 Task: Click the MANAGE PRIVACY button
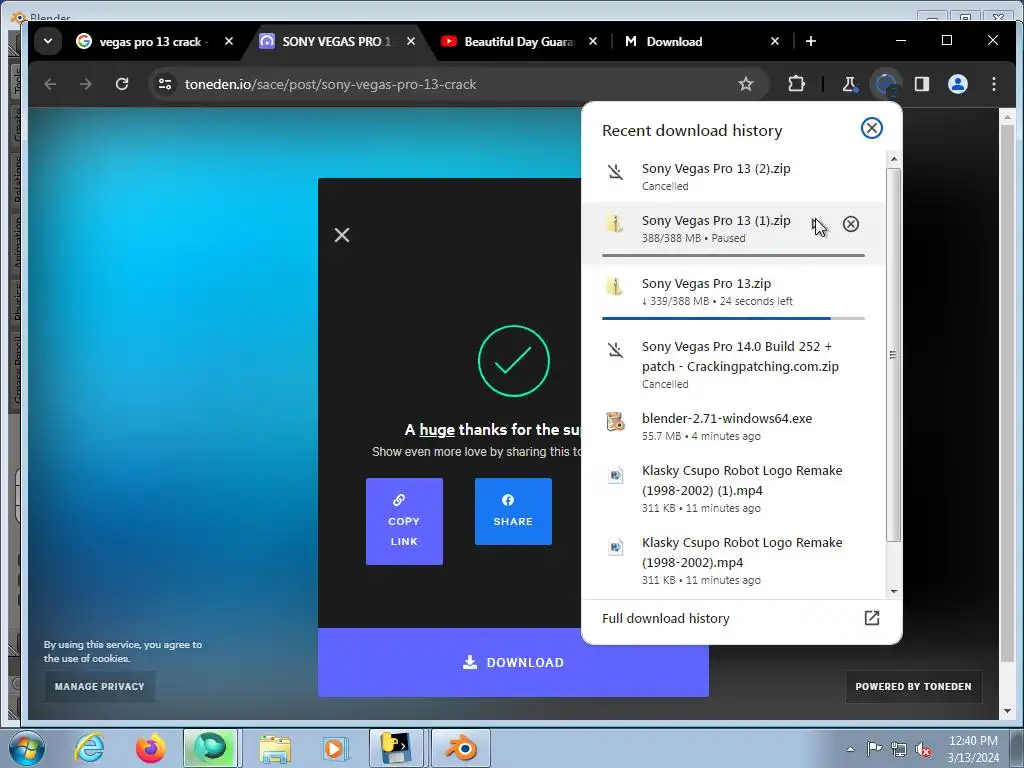(100, 686)
